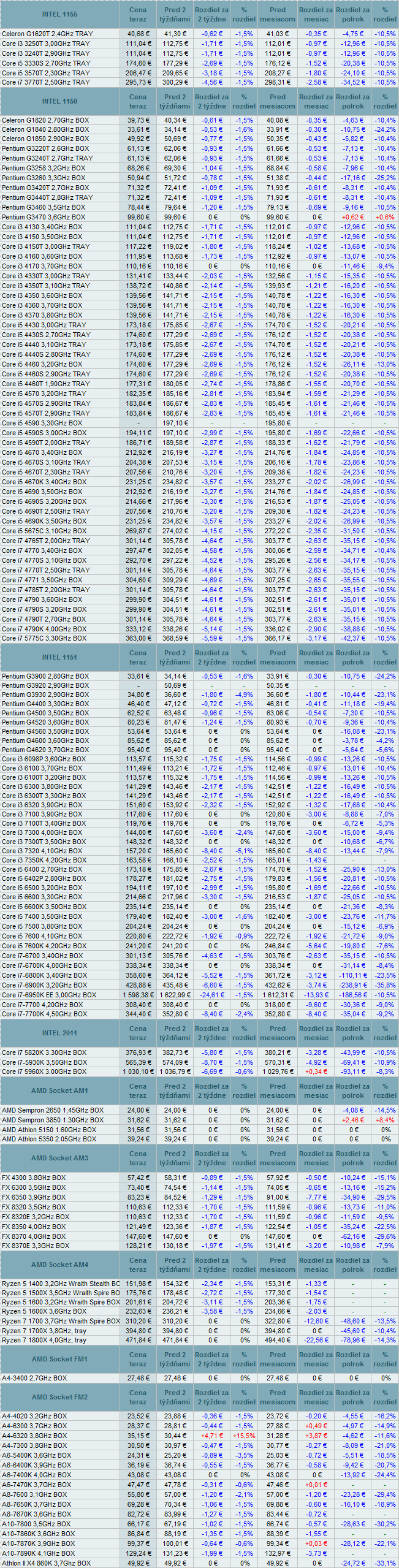The width and height of the screenshot is (399, 1568).
Task: Select 'Core i7 5775C 3,30GHz BOX' row name
Action: pyautogui.click(x=44, y=638)
